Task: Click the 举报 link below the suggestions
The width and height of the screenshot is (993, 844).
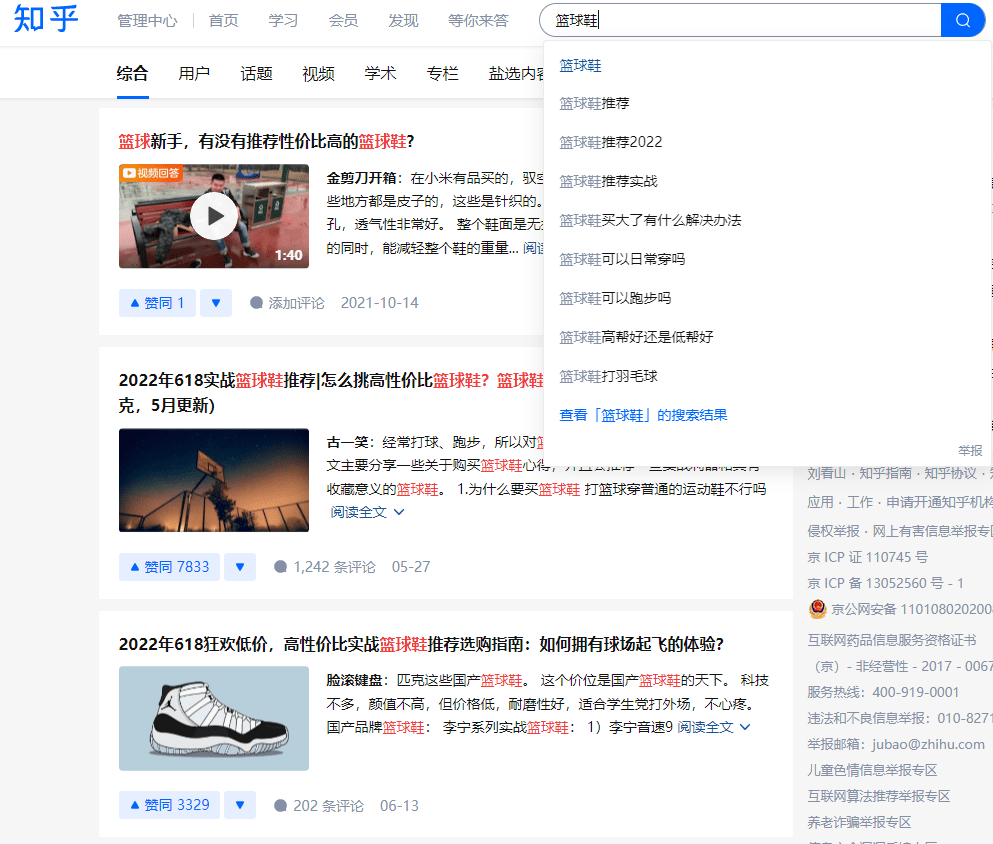Action: point(969,450)
